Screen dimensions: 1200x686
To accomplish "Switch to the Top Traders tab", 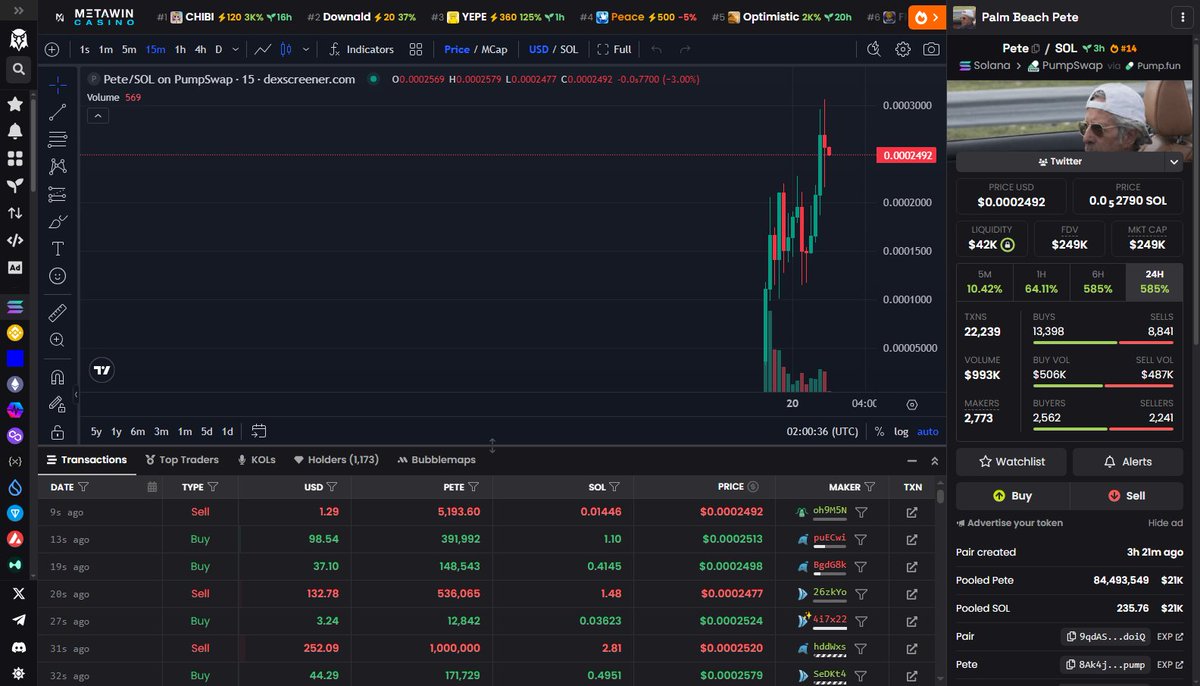I will [x=182, y=460].
